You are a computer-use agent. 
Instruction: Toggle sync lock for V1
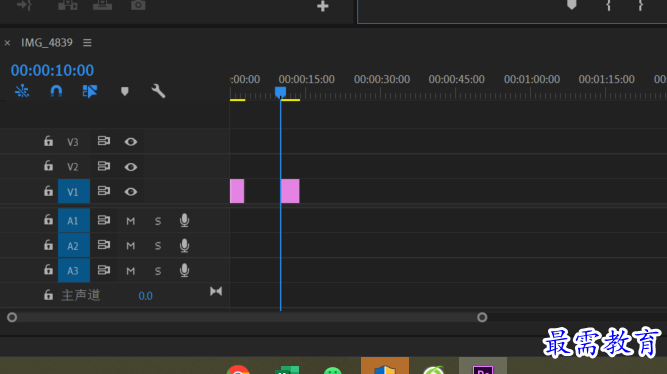click(104, 191)
